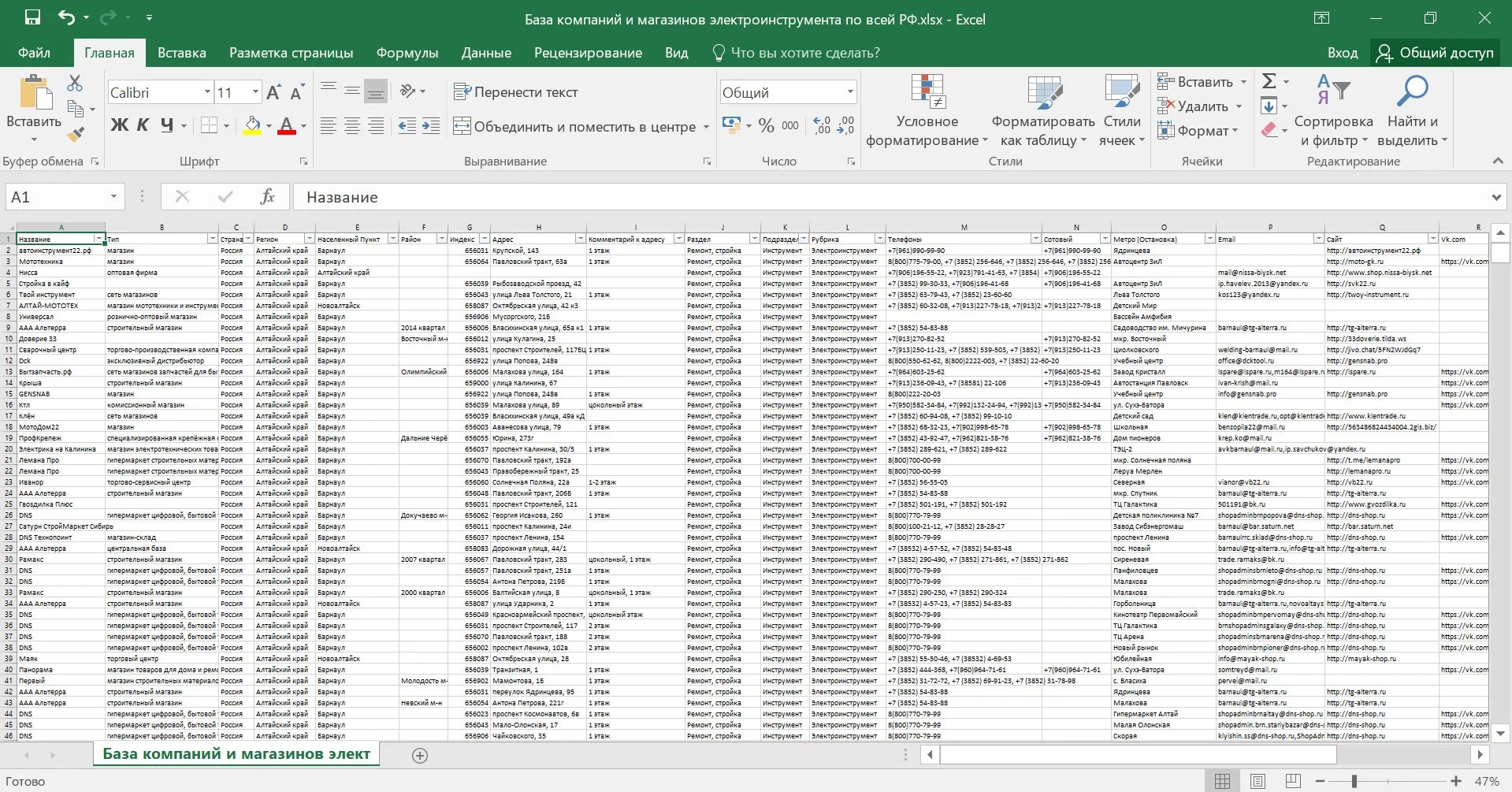The height and width of the screenshot is (792, 1512).
Task: Click in the Name Box showing A1
Action: [55, 197]
